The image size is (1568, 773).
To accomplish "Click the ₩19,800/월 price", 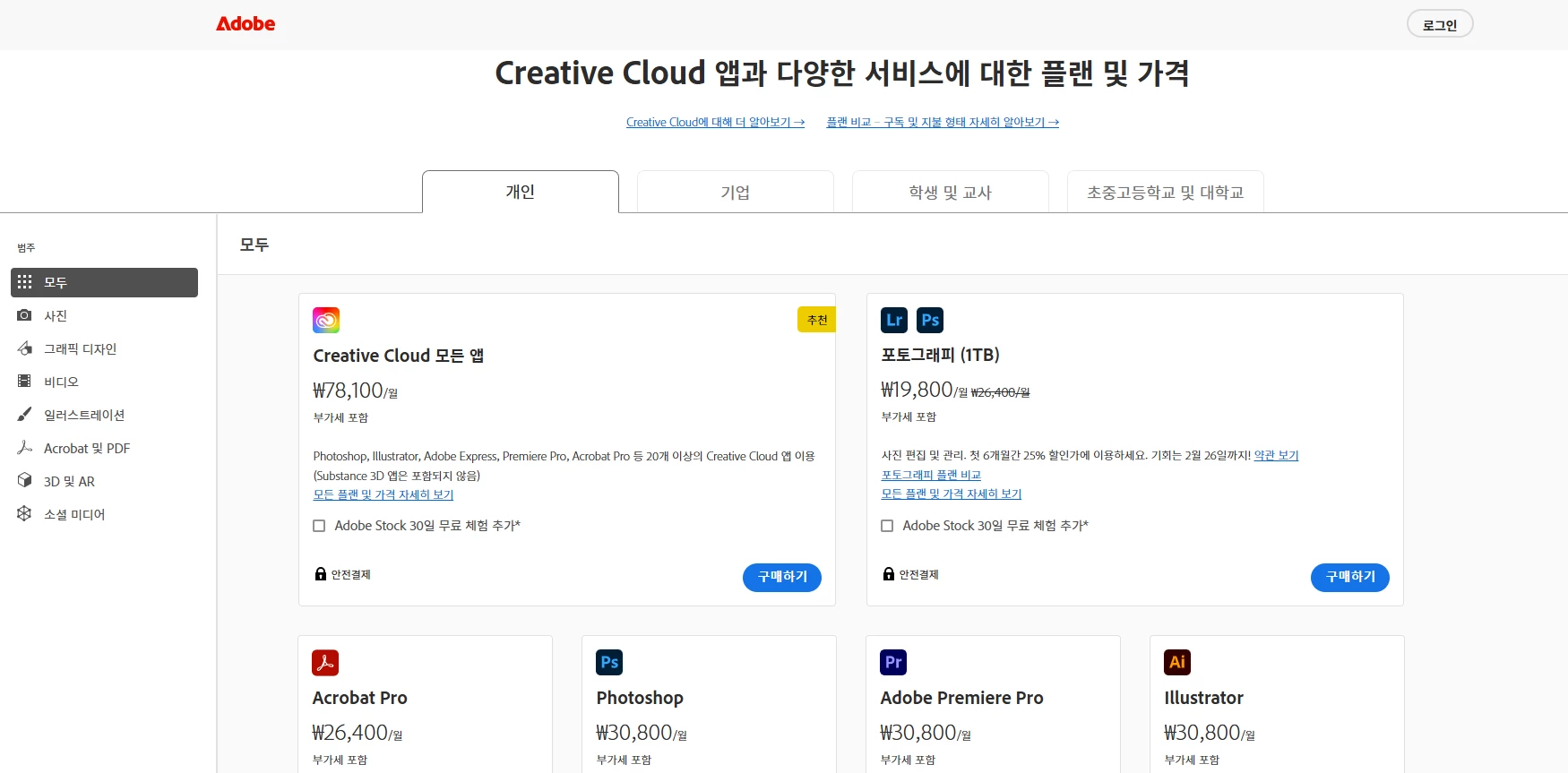I will click(924, 390).
